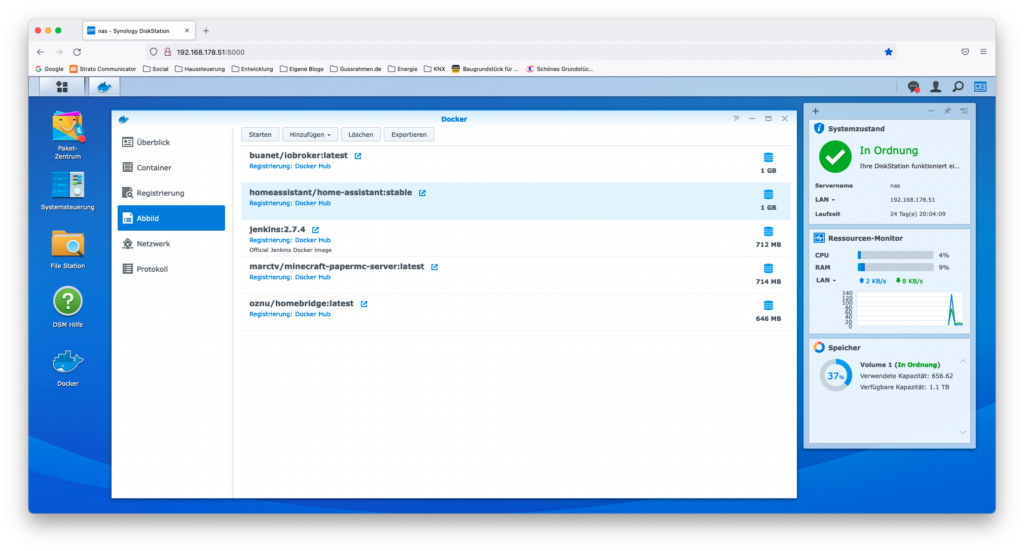
Task: Open DSM Hilfe desktop icon
Action: (x=68, y=307)
